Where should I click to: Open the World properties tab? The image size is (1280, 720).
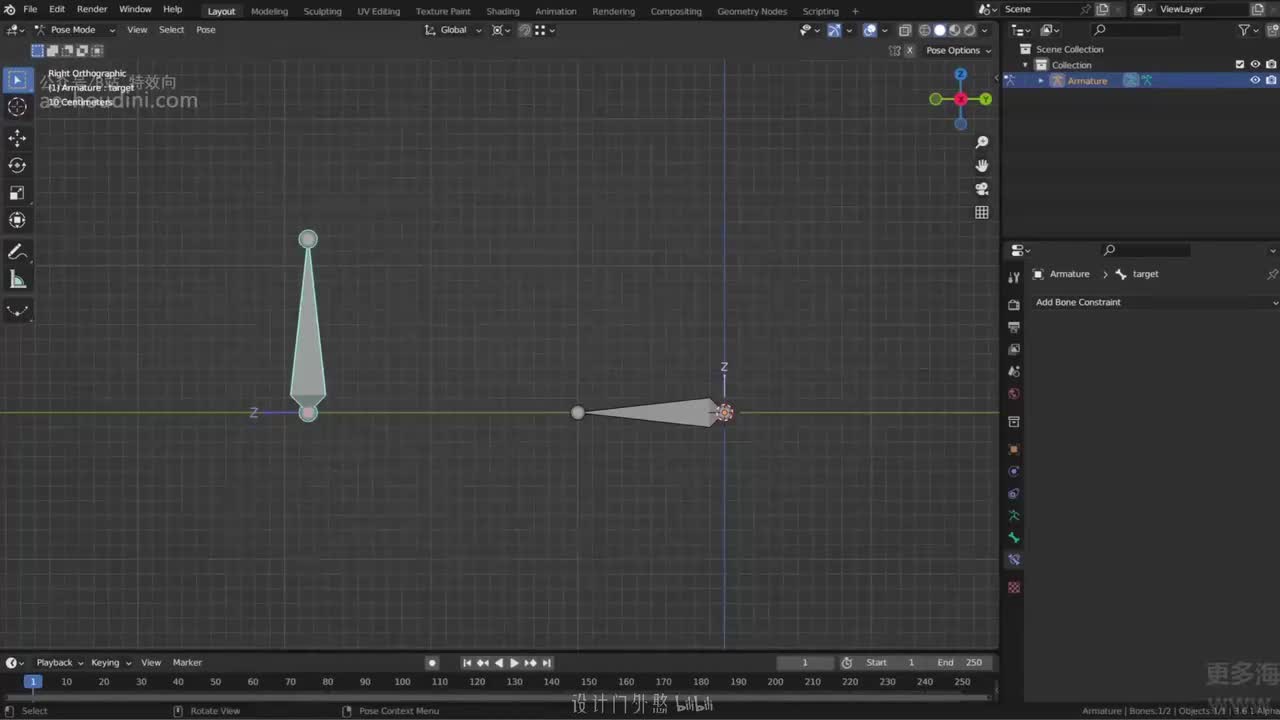(1014, 394)
